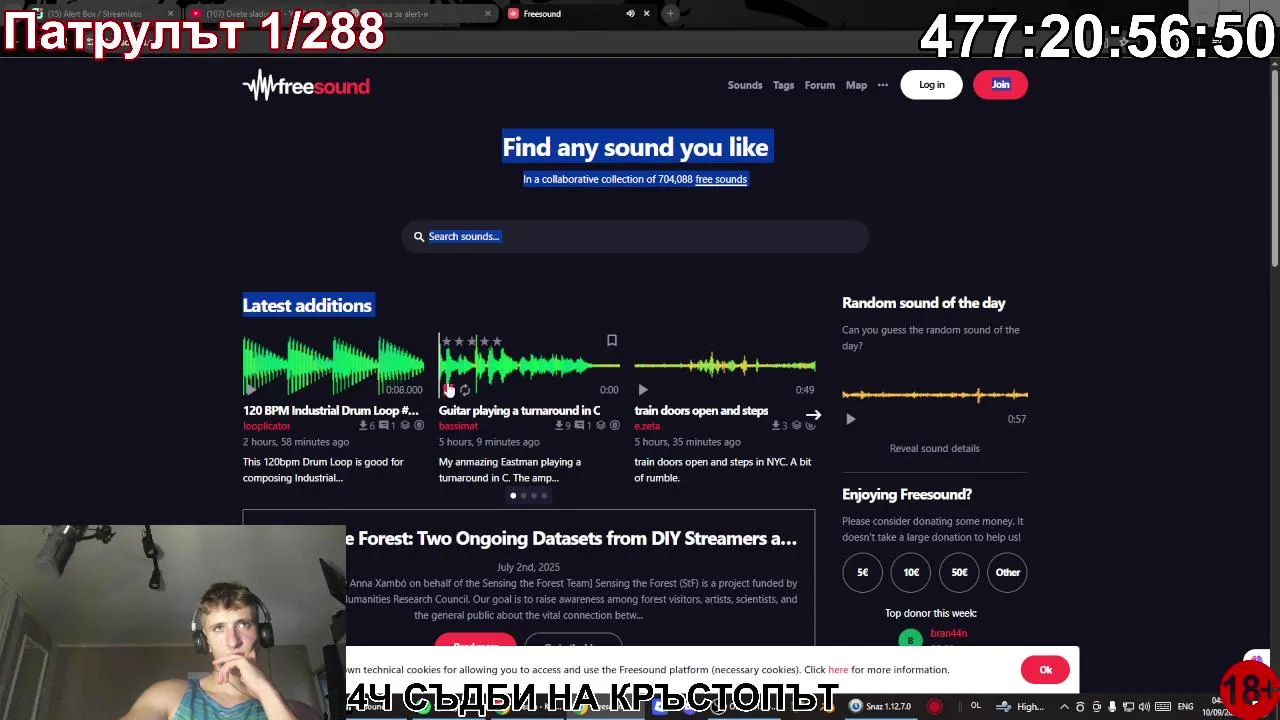Play the Guitar turnaround in C sound
This screenshot has width=1280, height=720.
click(448, 390)
